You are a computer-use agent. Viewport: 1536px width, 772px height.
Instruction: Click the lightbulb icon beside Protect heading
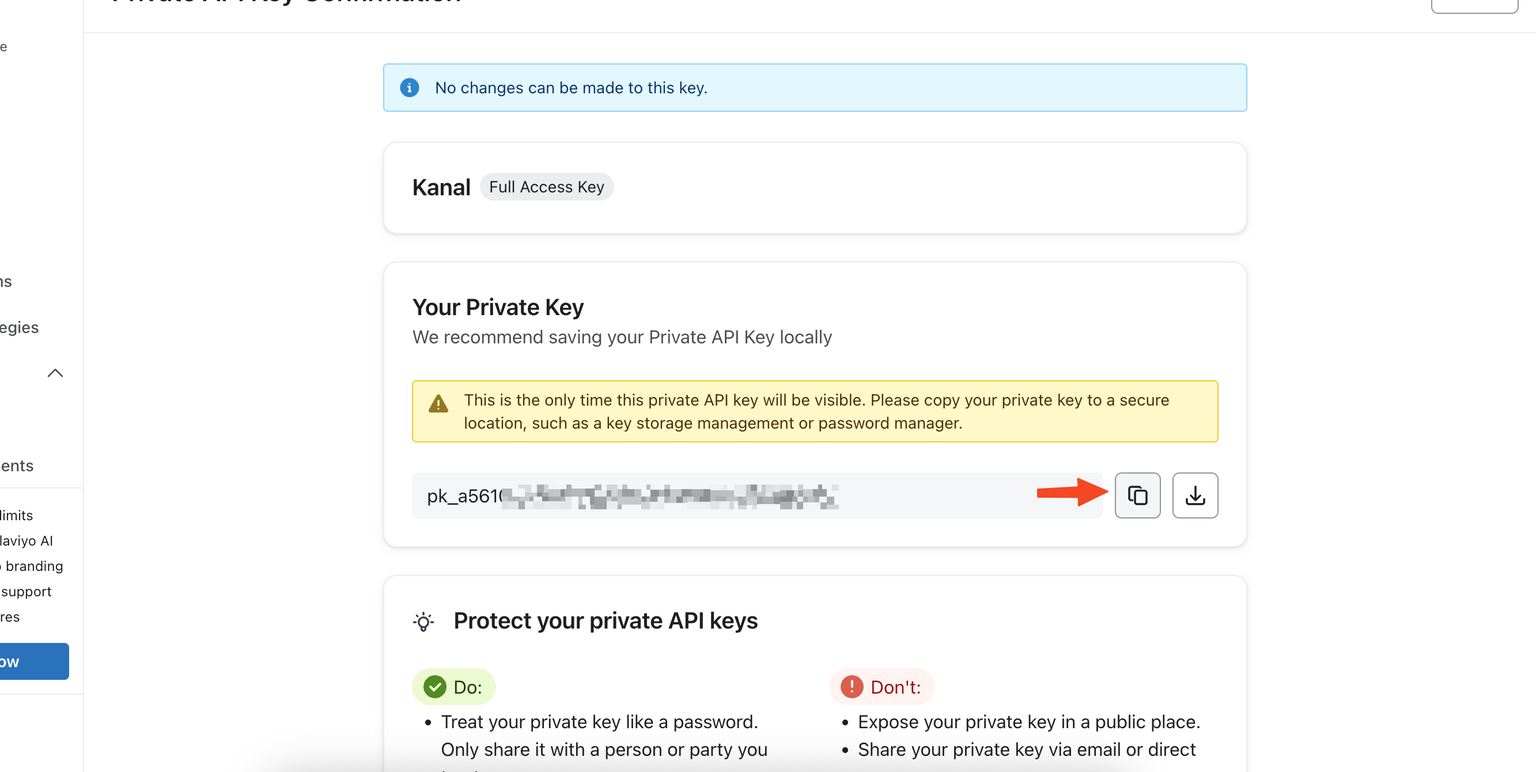tap(424, 622)
